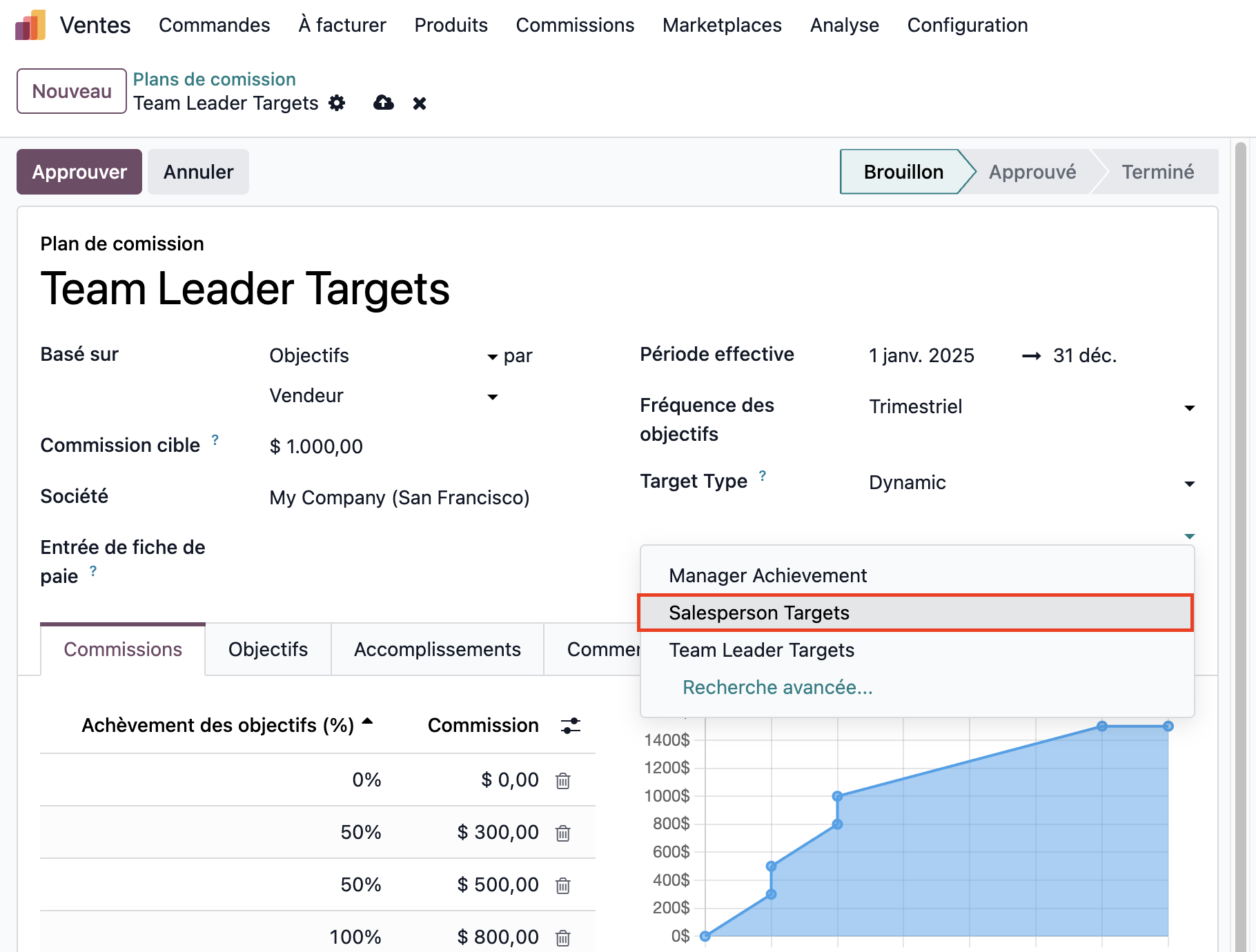This screenshot has width=1256, height=952.
Task: Set status to Approuvé
Action: [1032, 172]
